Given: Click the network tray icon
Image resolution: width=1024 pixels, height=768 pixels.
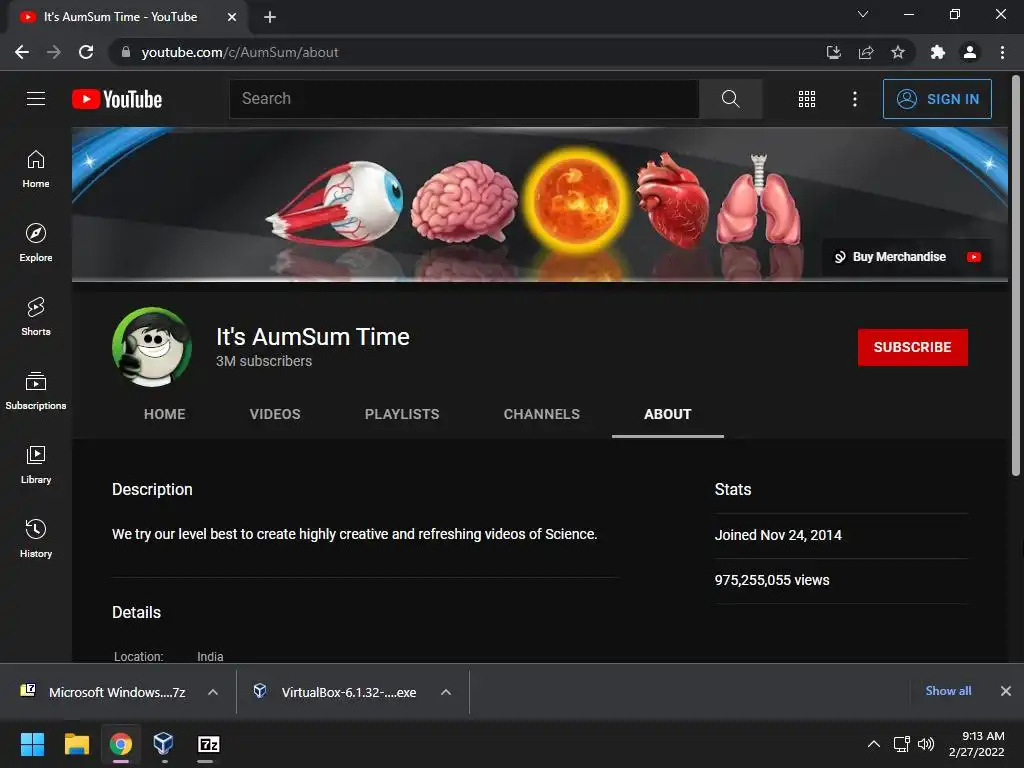Looking at the screenshot, I should (x=901, y=744).
